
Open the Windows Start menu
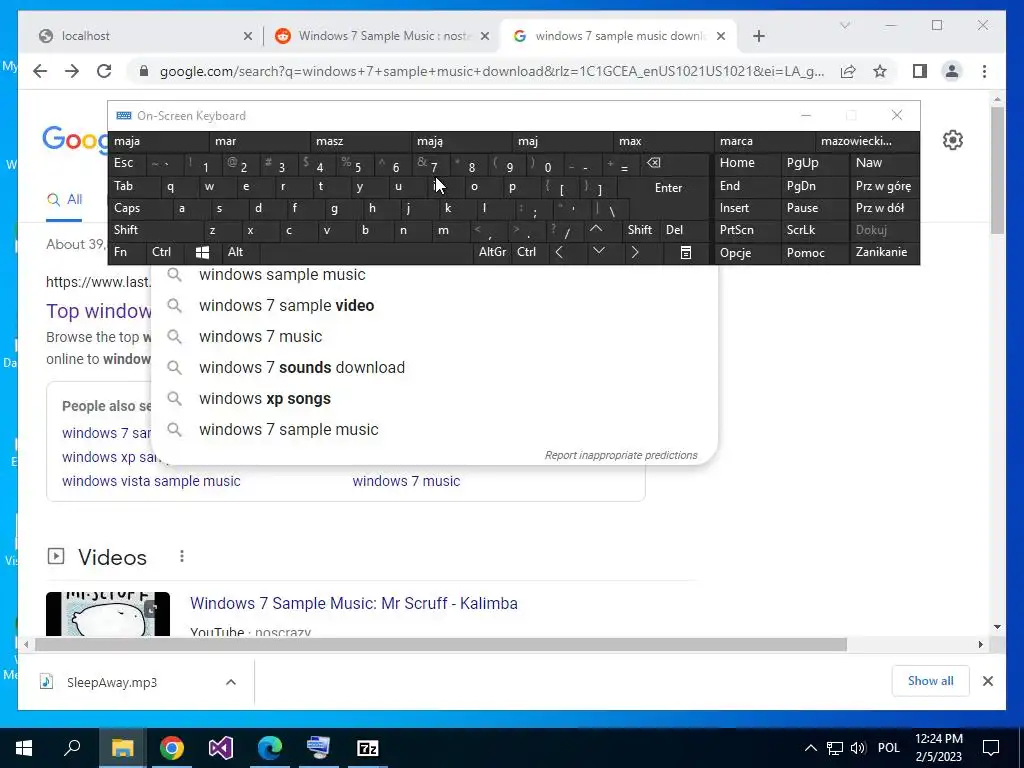click(24, 748)
